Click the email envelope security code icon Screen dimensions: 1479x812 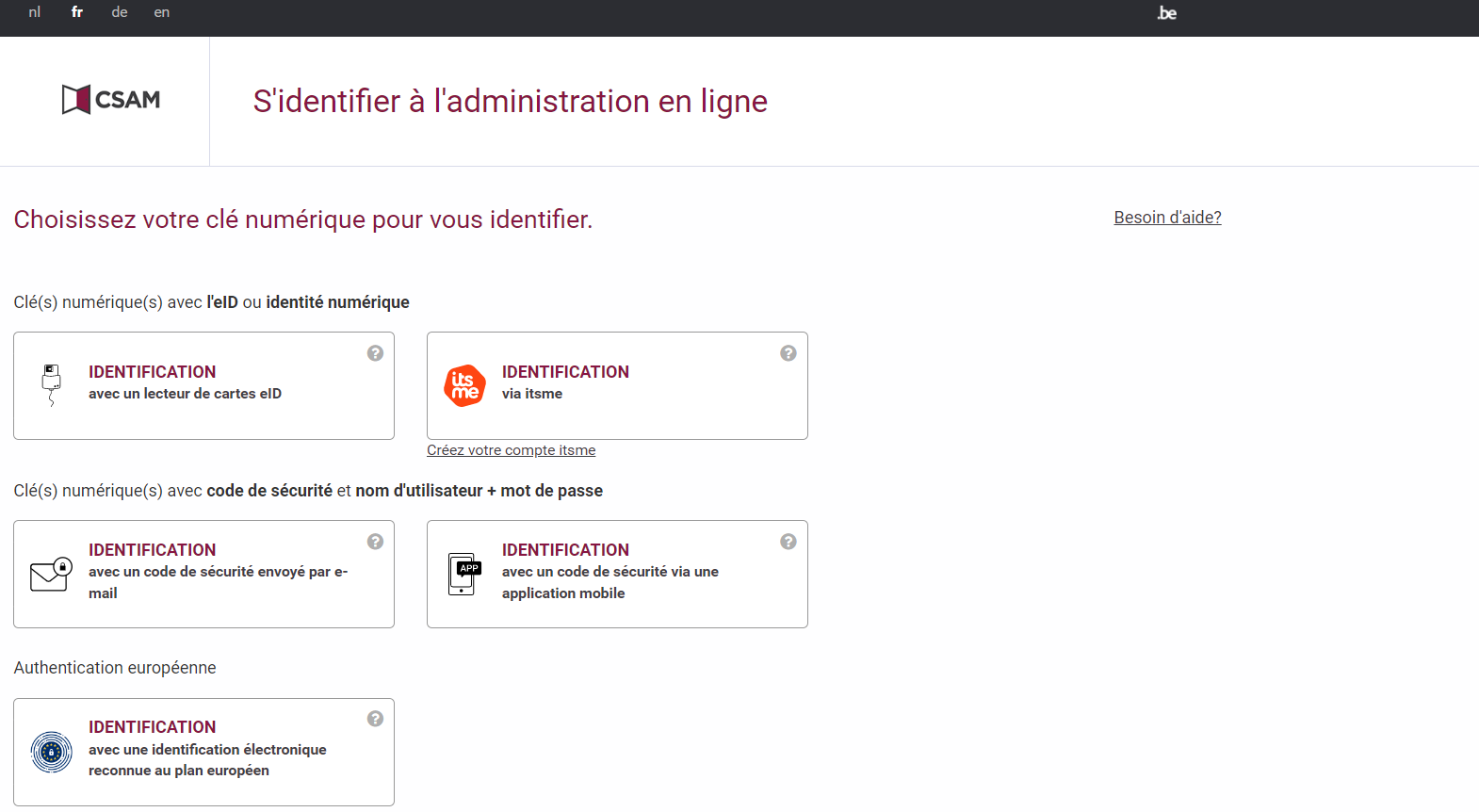click(51, 574)
